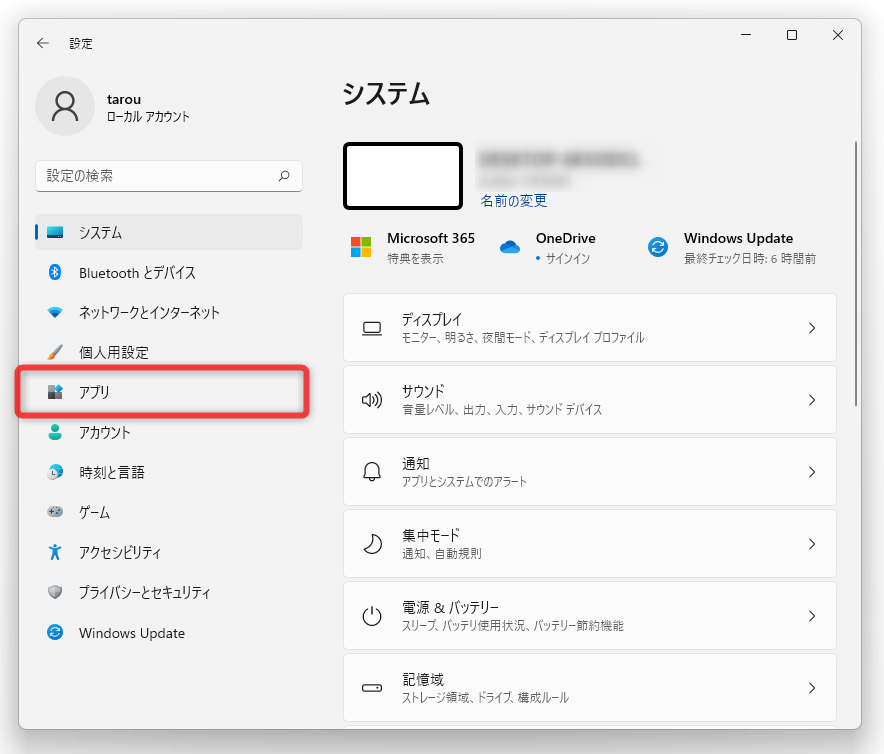Click the 電源 & バッテリー power icon

point(372,616)
